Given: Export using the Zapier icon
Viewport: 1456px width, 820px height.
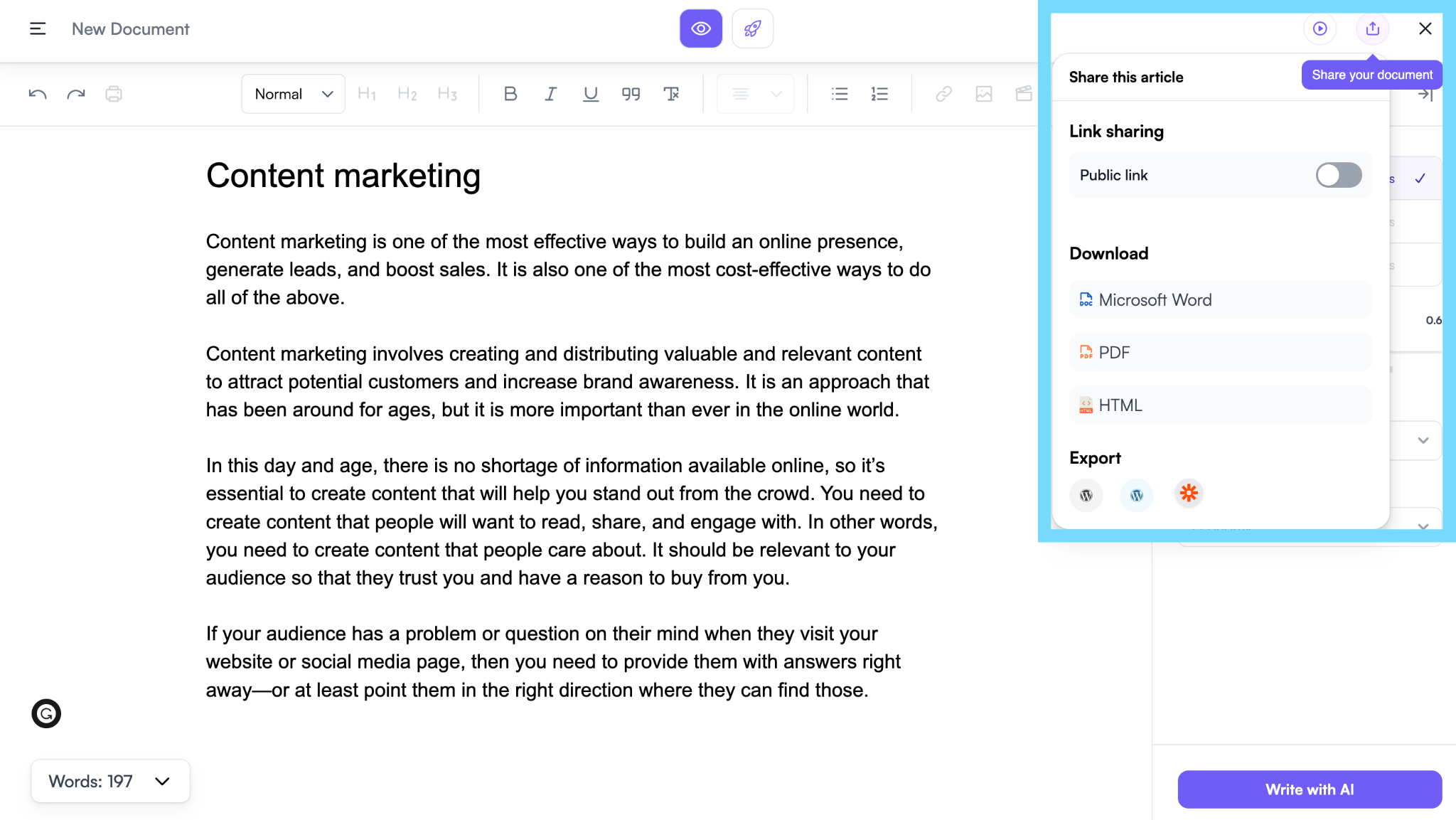Looking at the screenshot, I should click(1189, 494).
